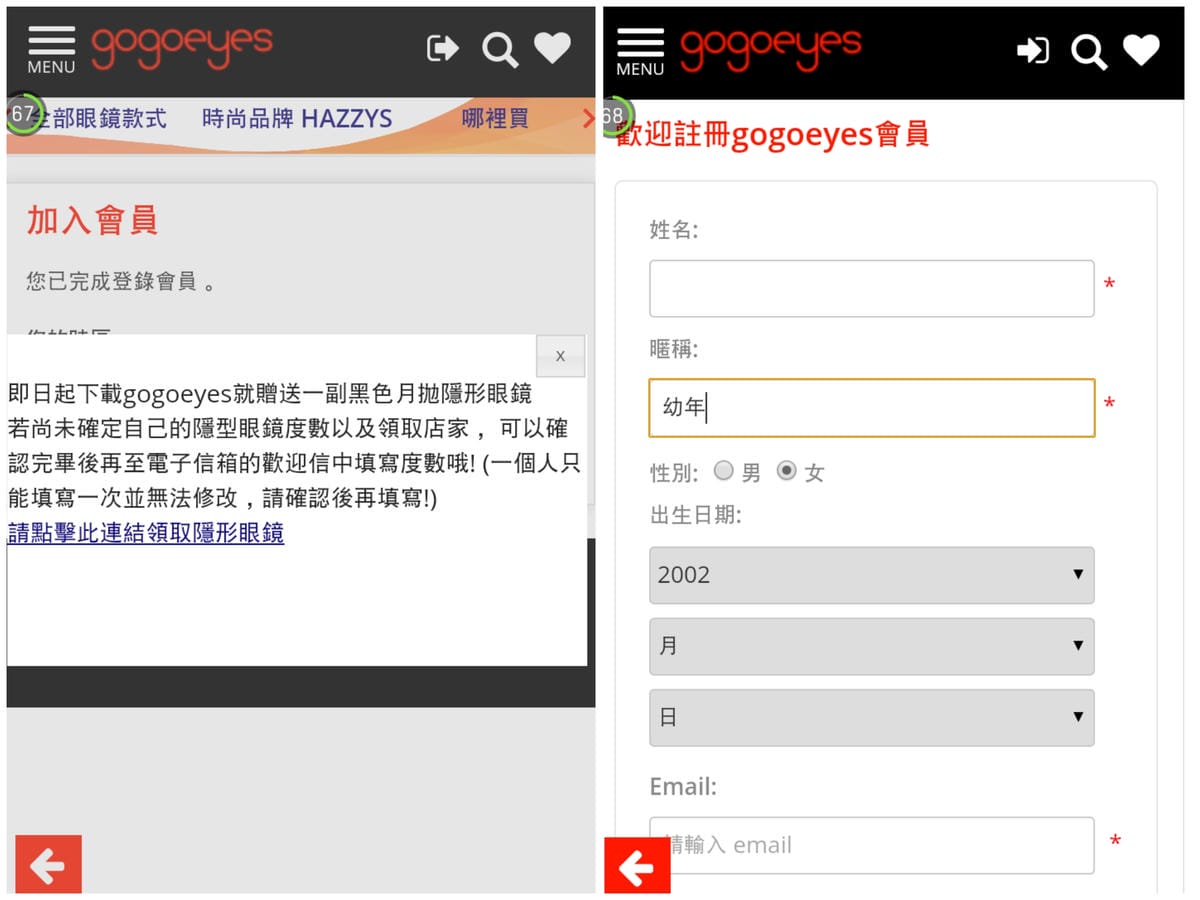Screen dimensions: 1200x900
Task: Click the 您已完成登錄會員 message
Action: pos(121,281)
